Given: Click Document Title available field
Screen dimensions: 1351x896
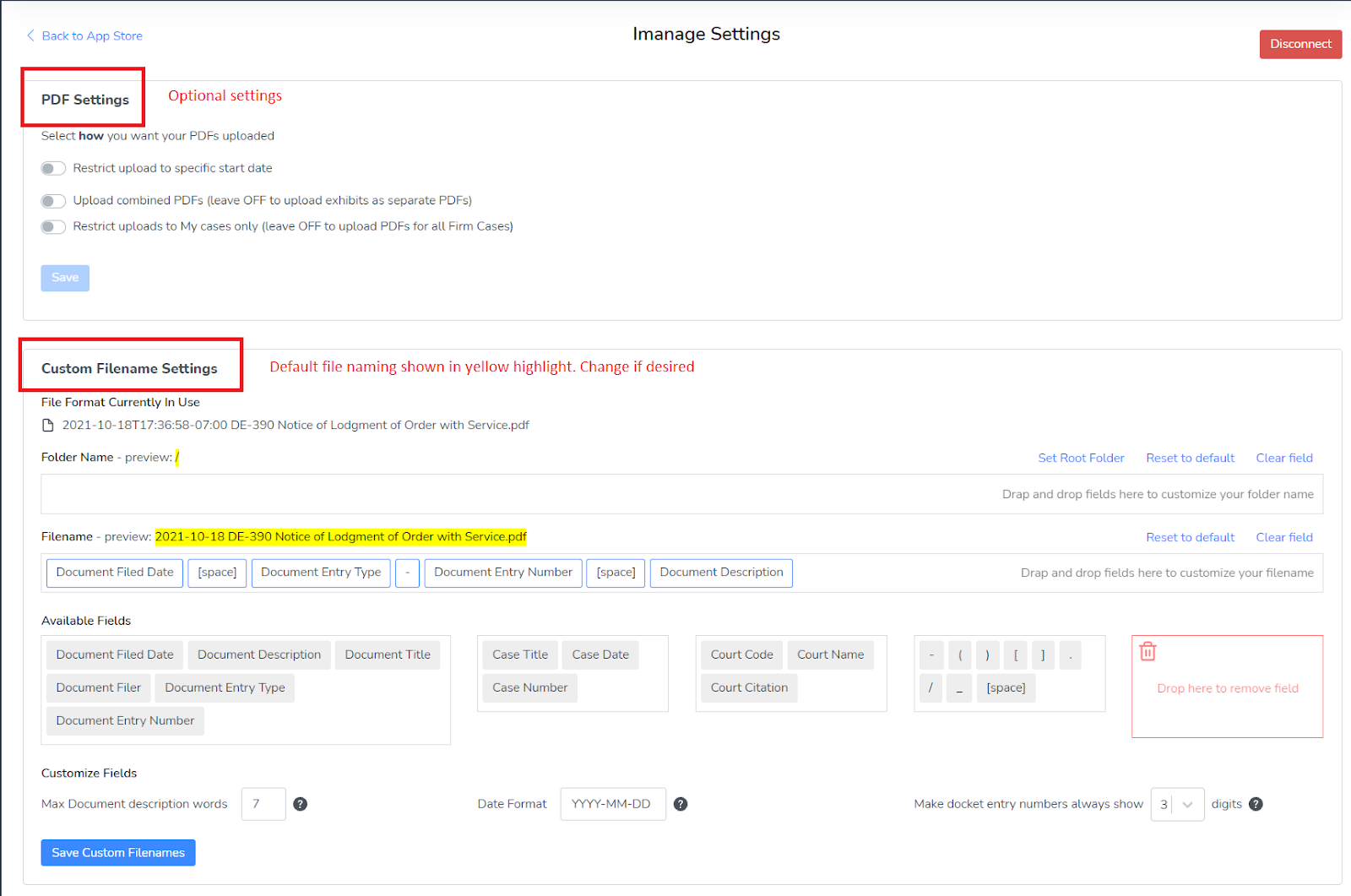Looking at the screenshot, I should pyautogui.click(x=388, y=654).
